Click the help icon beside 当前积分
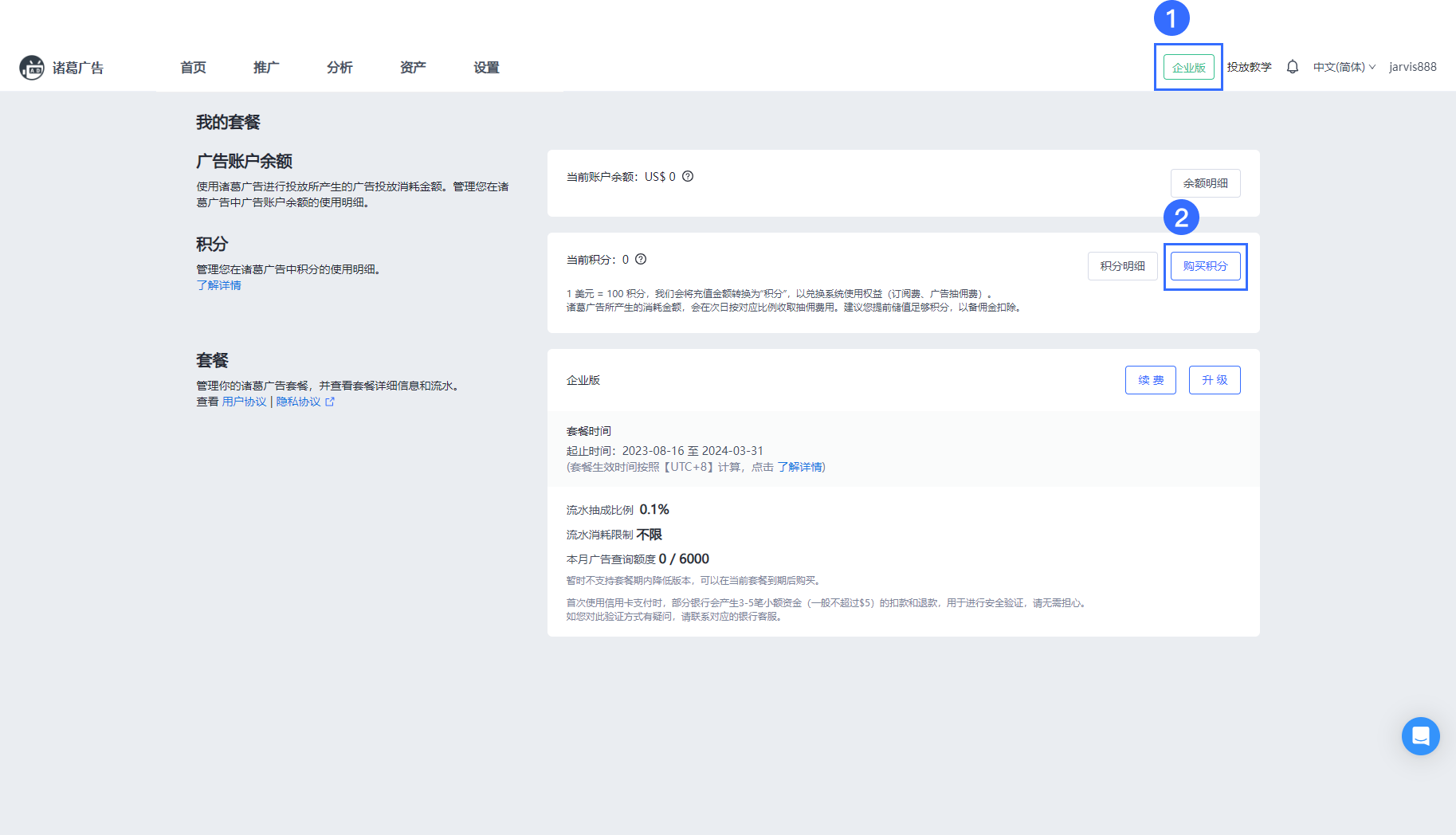The image size is (1456, 835). click(x=642, y=259)
